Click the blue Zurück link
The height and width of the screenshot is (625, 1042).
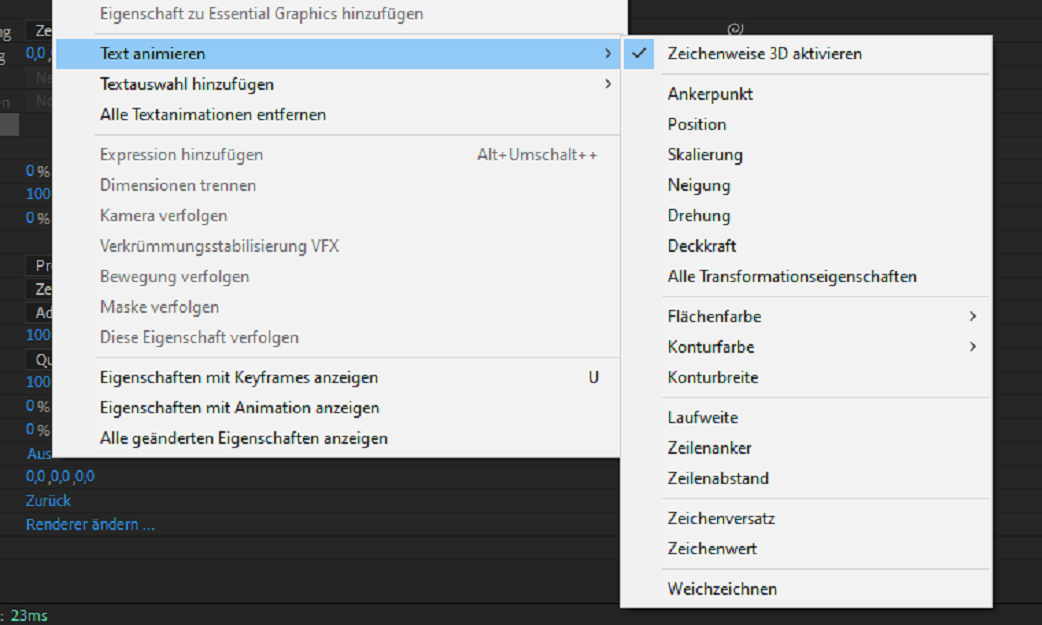pos(48,500)
